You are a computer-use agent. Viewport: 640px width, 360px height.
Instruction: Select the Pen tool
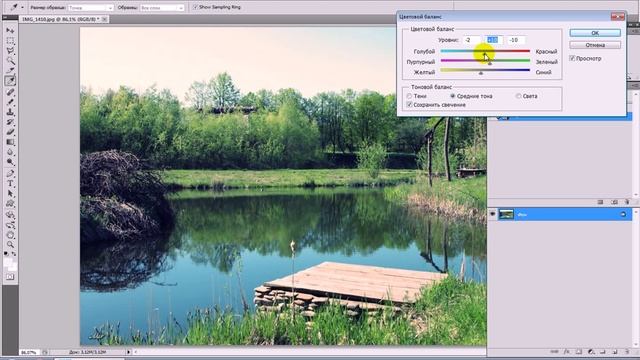(x=10, y=174)
